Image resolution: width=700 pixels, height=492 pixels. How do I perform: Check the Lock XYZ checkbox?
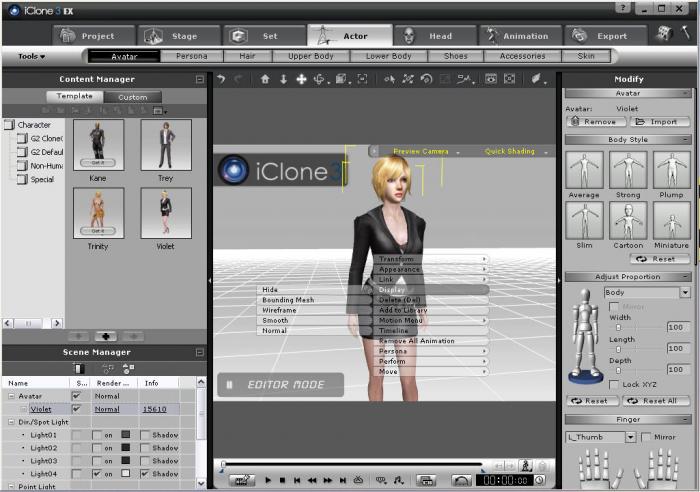pyautogui.click(x=614, y=384)
